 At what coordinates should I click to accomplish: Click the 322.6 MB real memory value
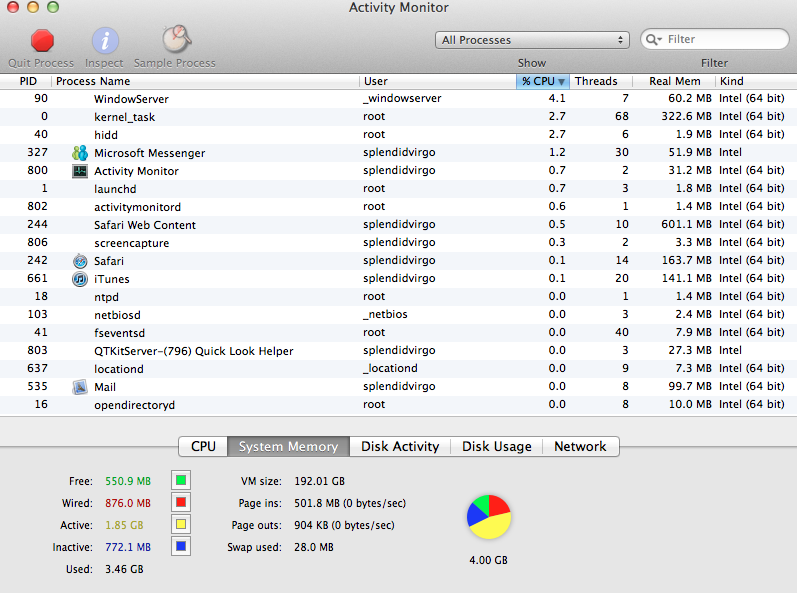(686, 116)
